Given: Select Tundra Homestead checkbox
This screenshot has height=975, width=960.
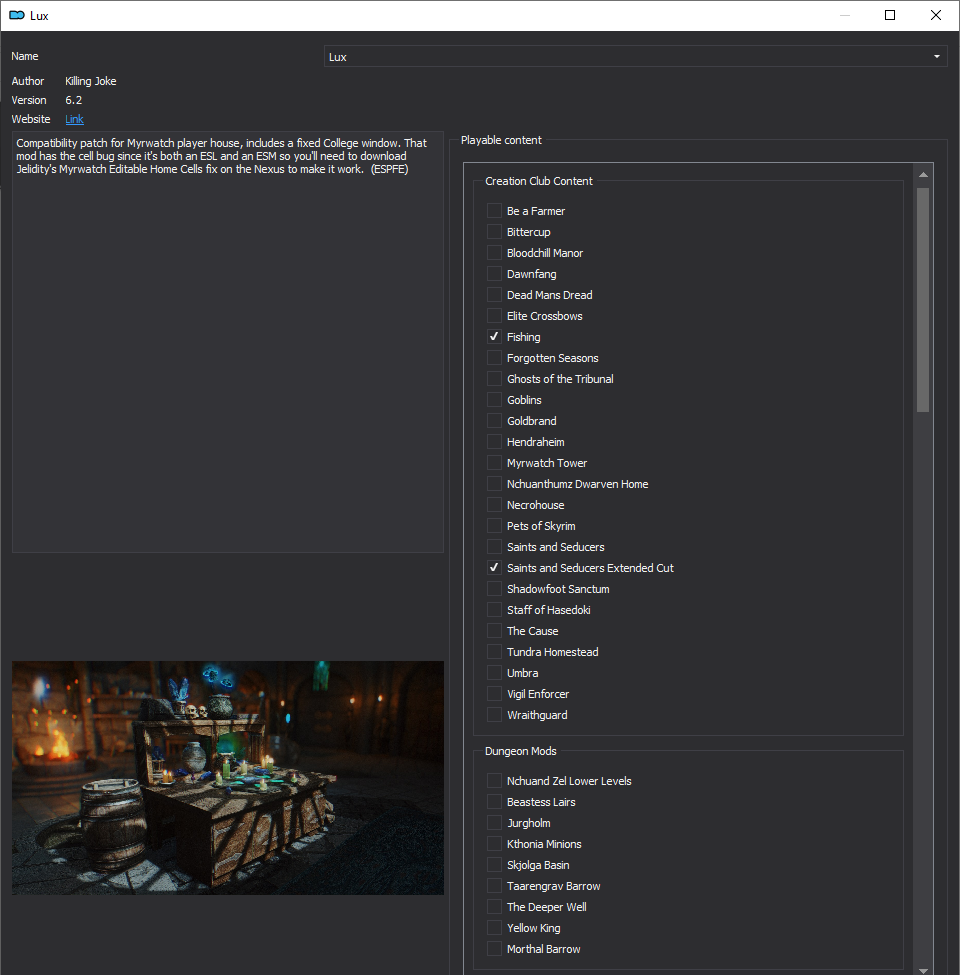Looking at the screenshot, I should click(494, 652).
